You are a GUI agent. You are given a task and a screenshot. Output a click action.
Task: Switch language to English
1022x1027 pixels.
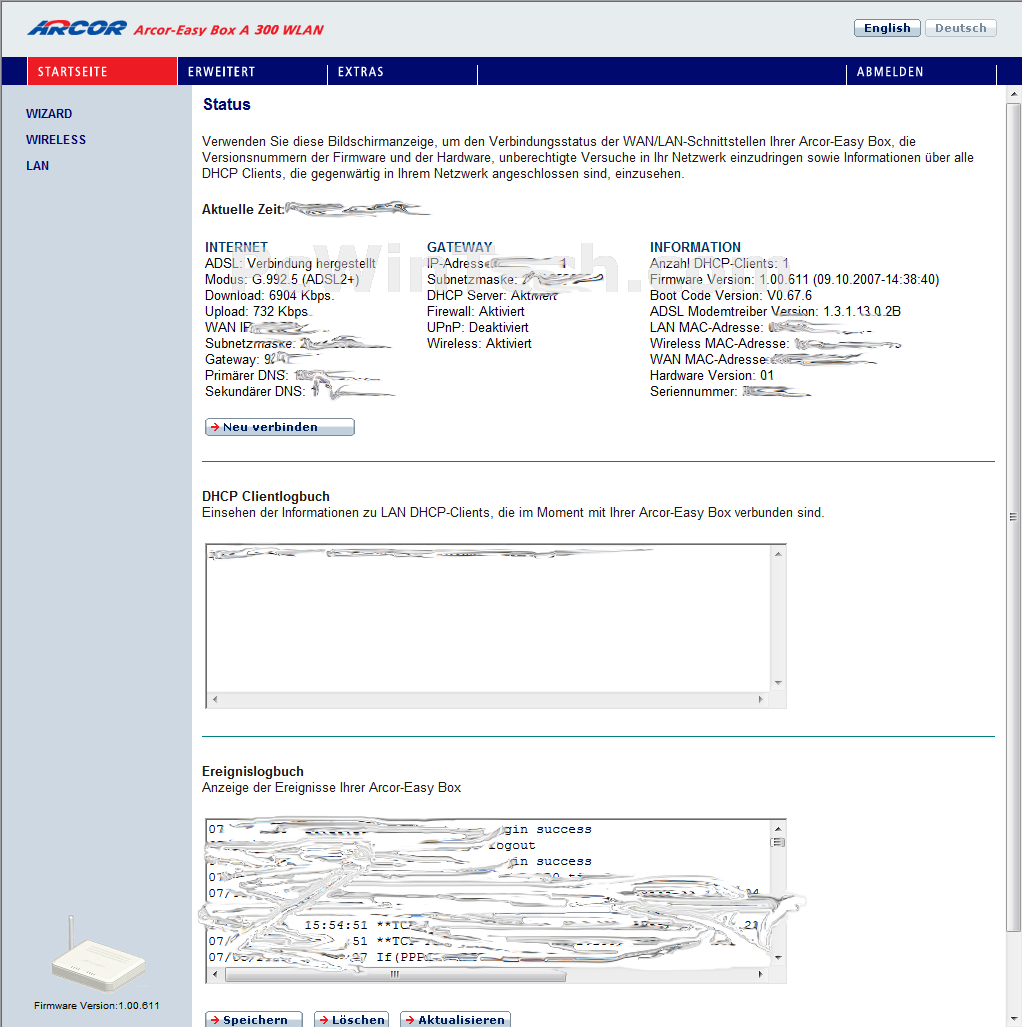click(x=887, y=28)
